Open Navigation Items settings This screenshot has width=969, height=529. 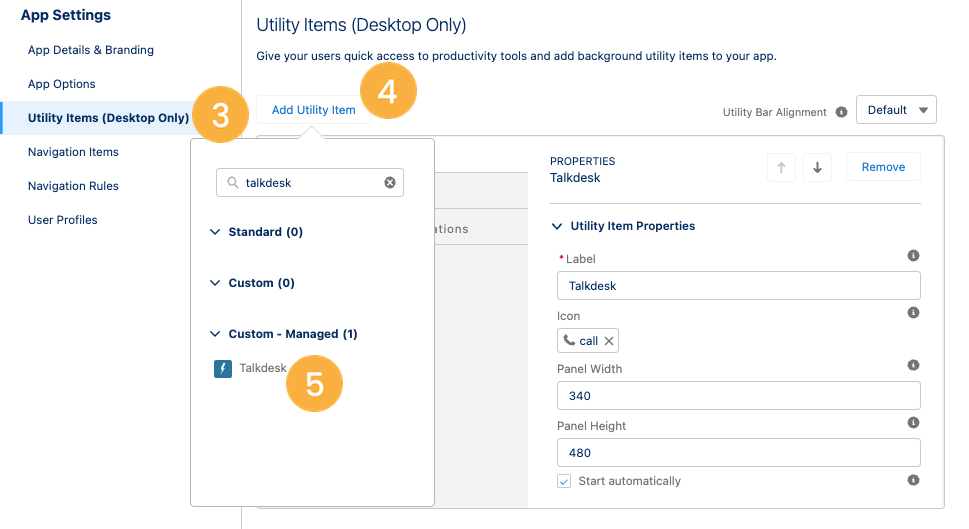(x=73, y=152)
